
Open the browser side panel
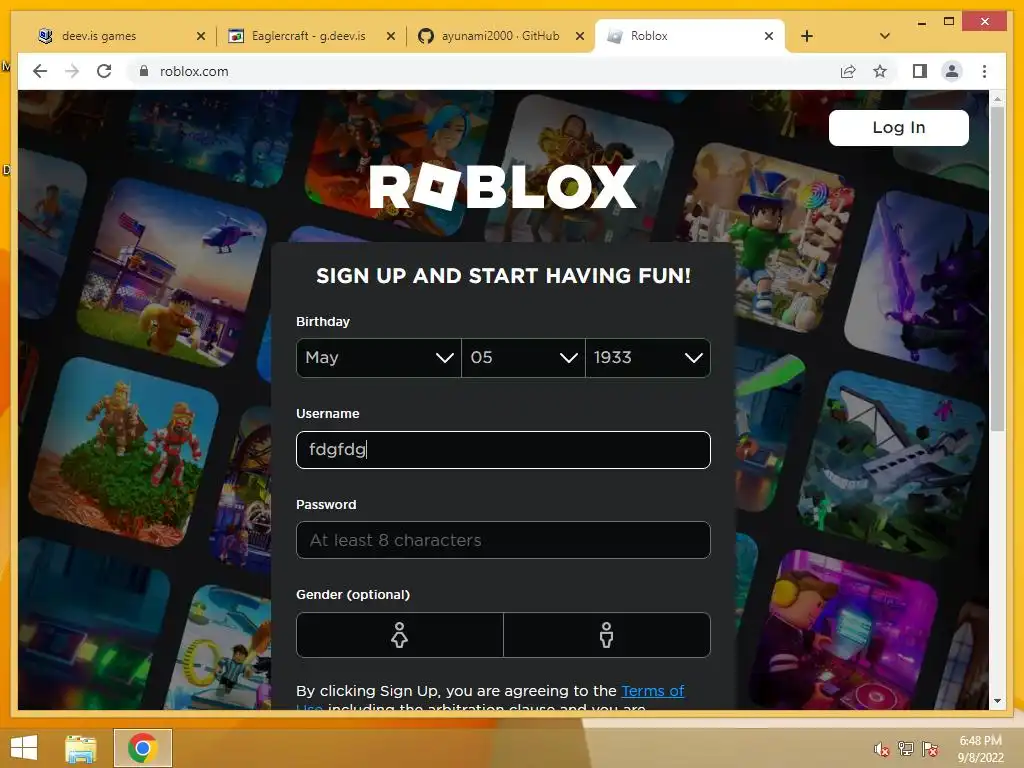pyautogui.click(x=920, y=71)
